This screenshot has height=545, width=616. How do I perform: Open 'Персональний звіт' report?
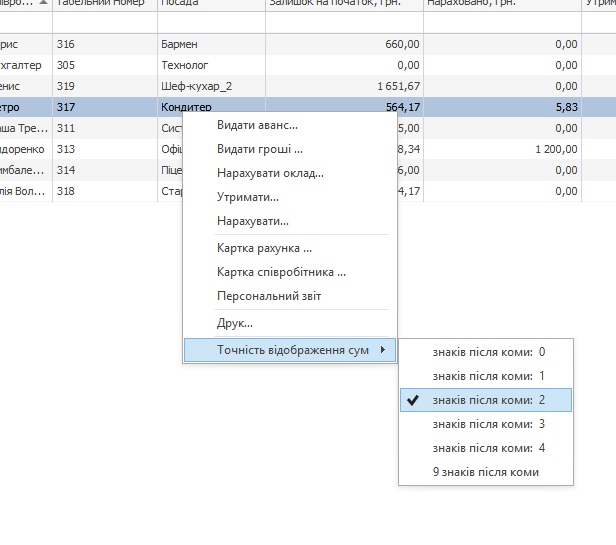point(269,296)
